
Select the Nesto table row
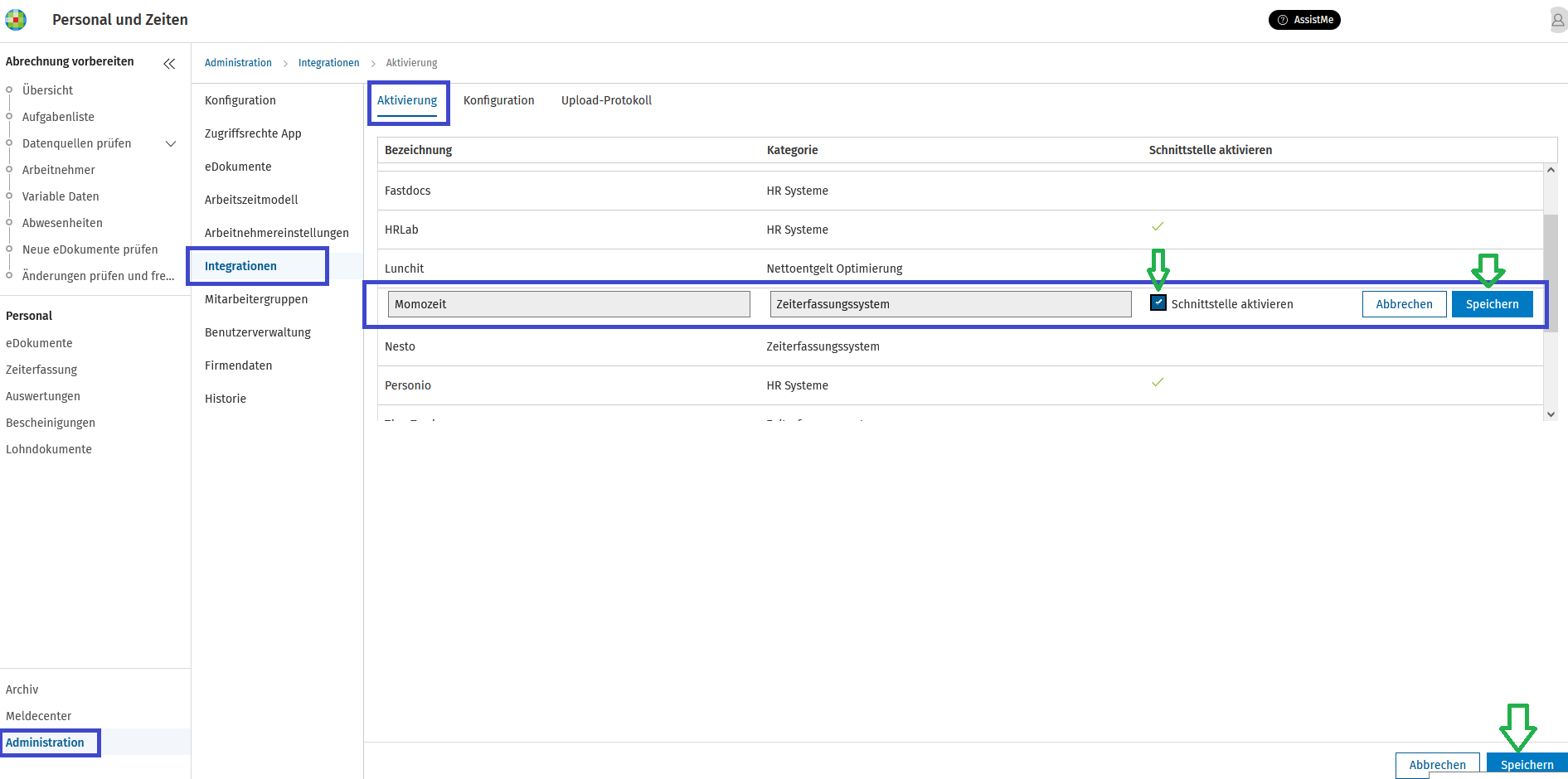click(x=960, y=346)
